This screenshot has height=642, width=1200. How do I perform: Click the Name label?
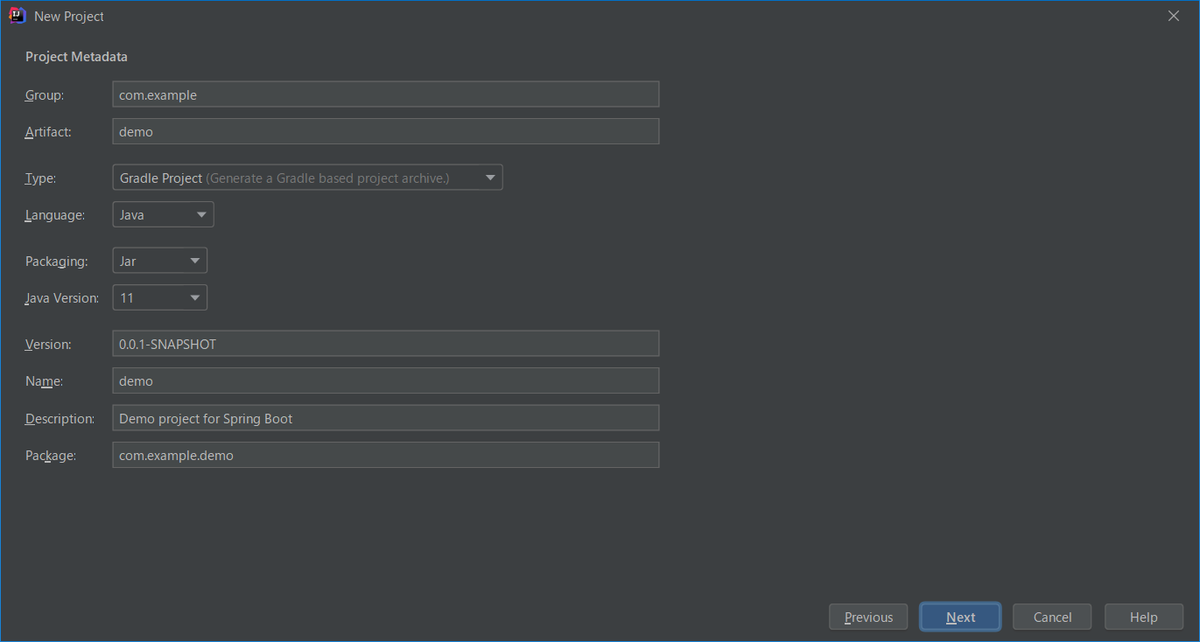tap(44, 381)
